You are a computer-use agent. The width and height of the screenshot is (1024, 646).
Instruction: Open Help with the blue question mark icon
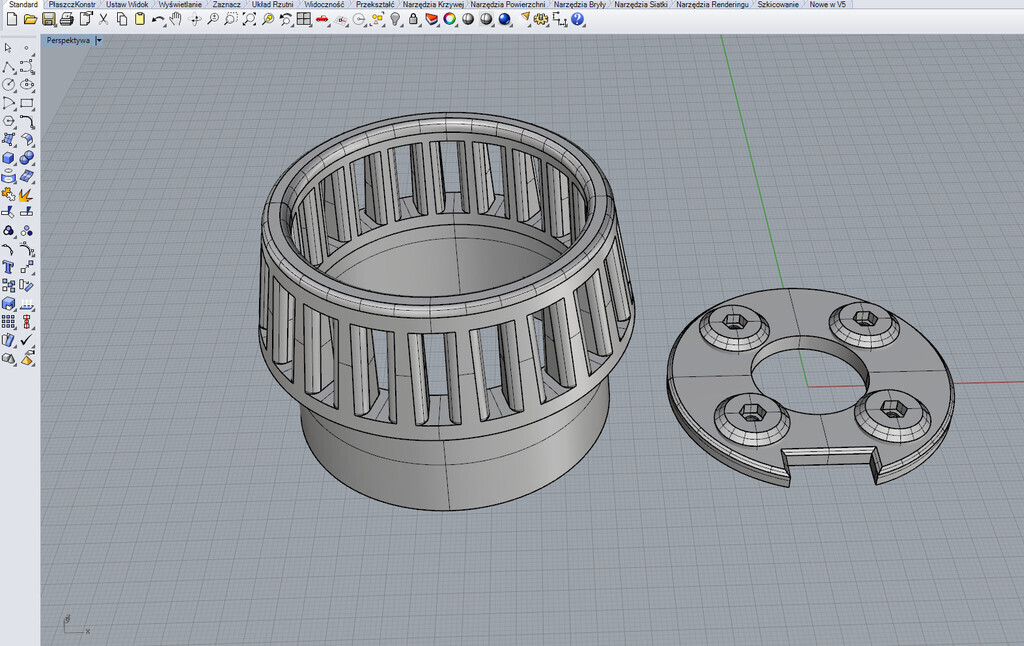click(577, 19)
